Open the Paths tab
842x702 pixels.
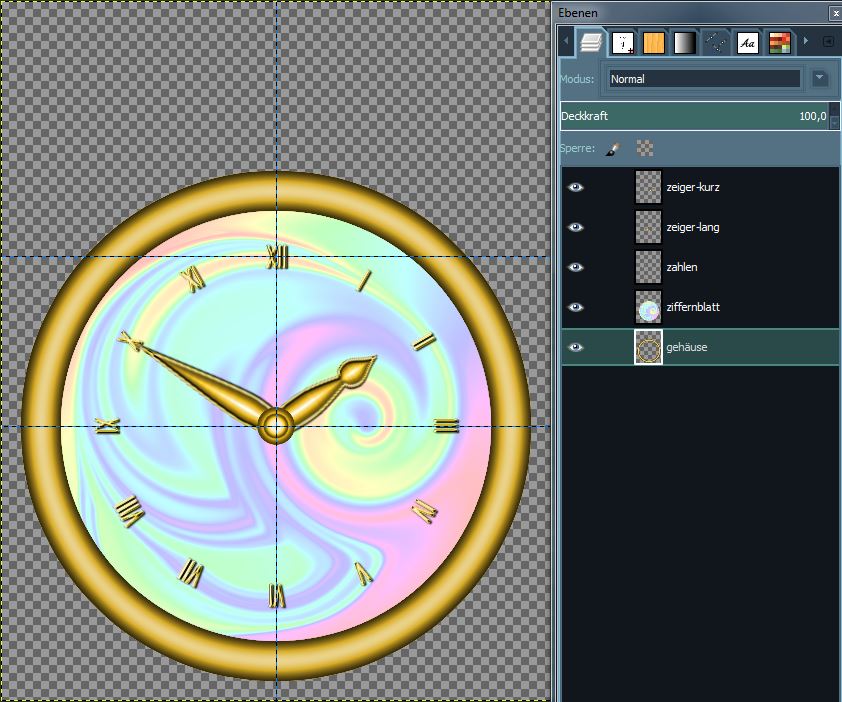pyautogui.click(x=716, y=43)
